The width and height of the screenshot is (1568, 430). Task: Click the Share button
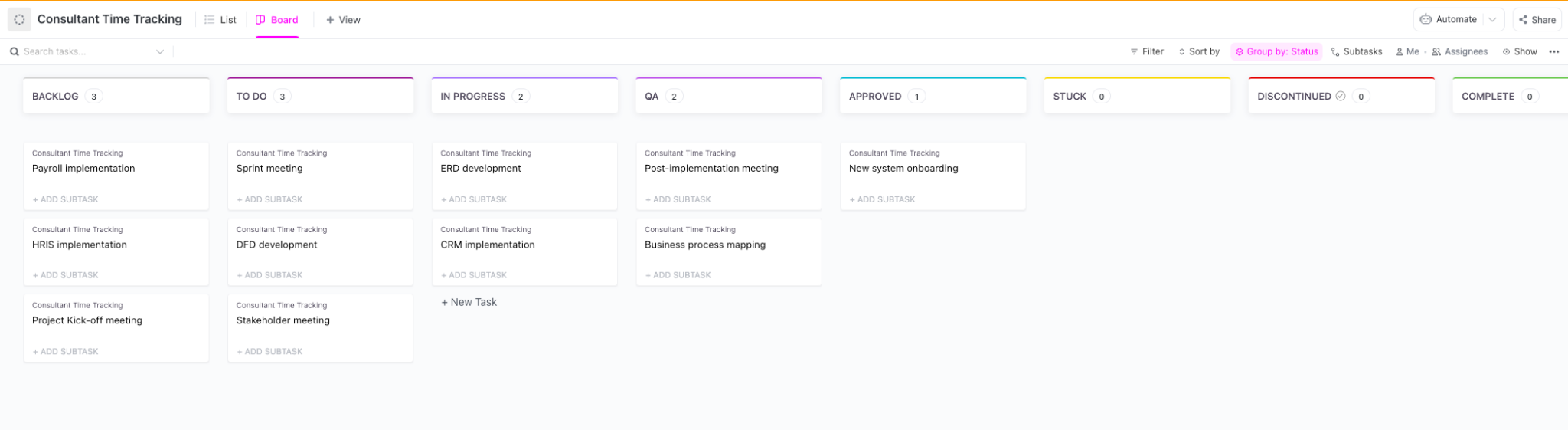point(1537,20)
